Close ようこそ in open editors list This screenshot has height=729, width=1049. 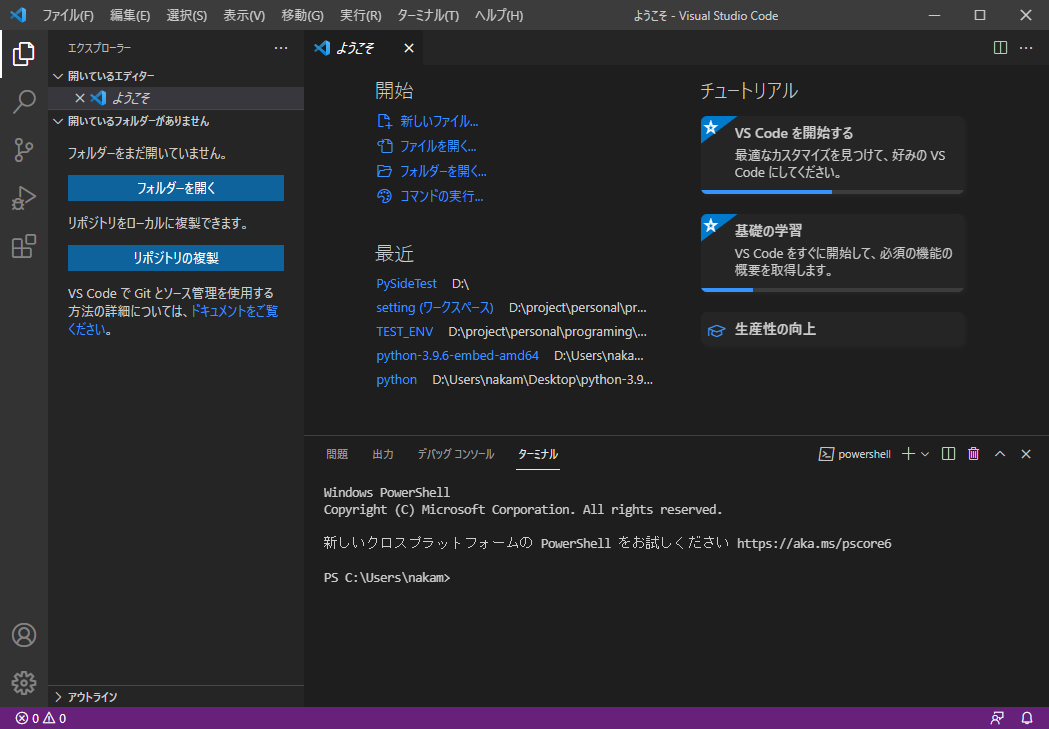80,98
